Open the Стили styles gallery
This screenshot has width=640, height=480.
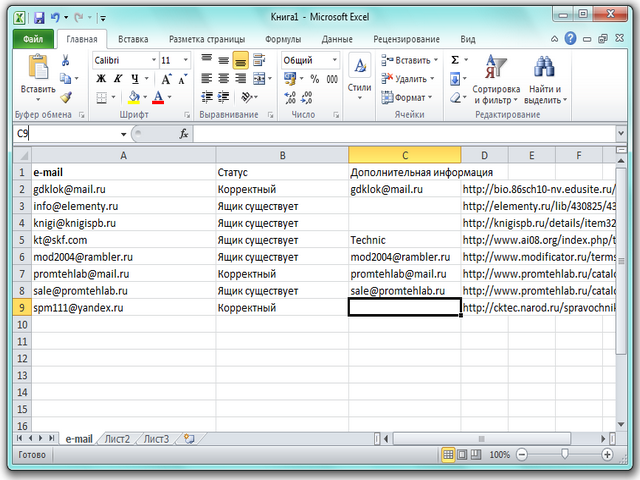point(360,76)
